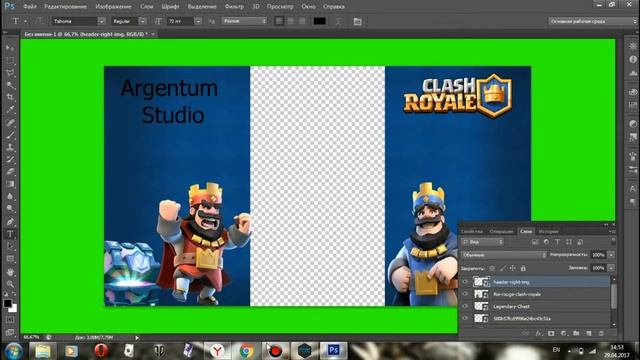
Task: Align text right button
Action: 302,21
